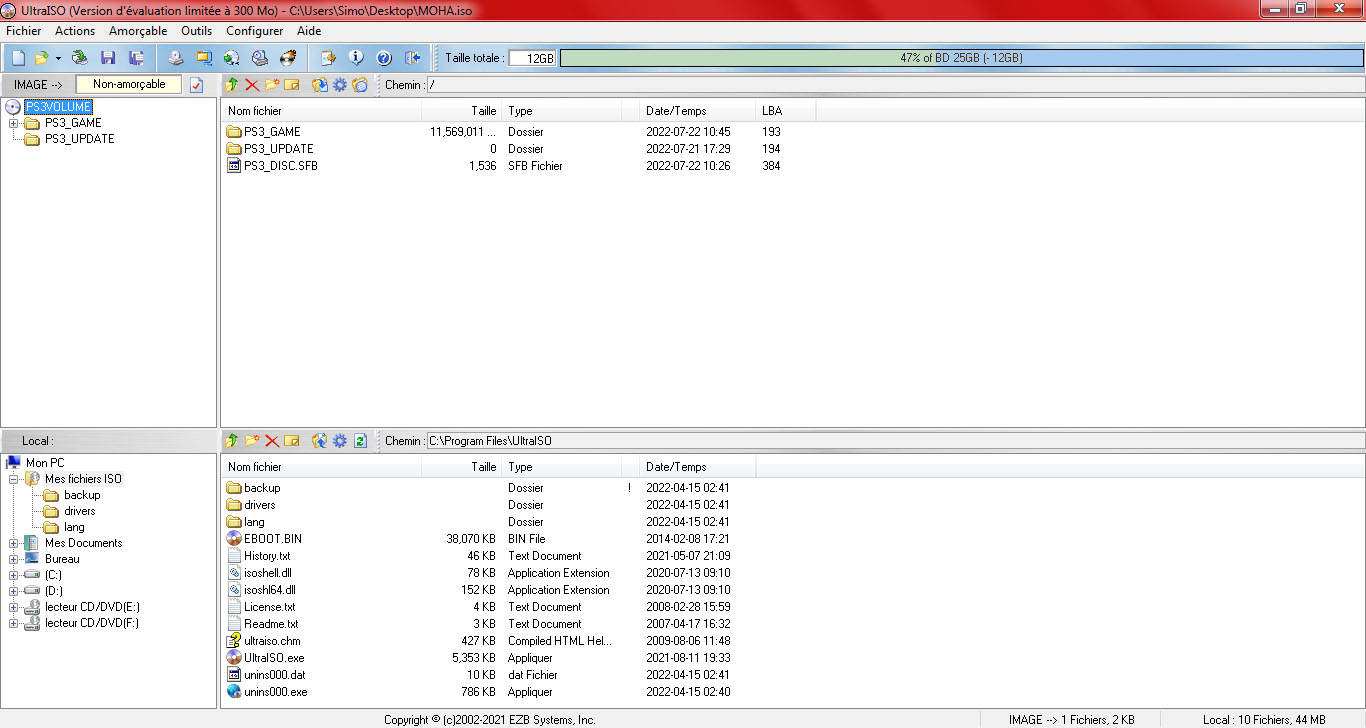Screen dimensions: 1366x728
Task: Sort by the Taille column header in image list
Action: [x=460, y=111]
